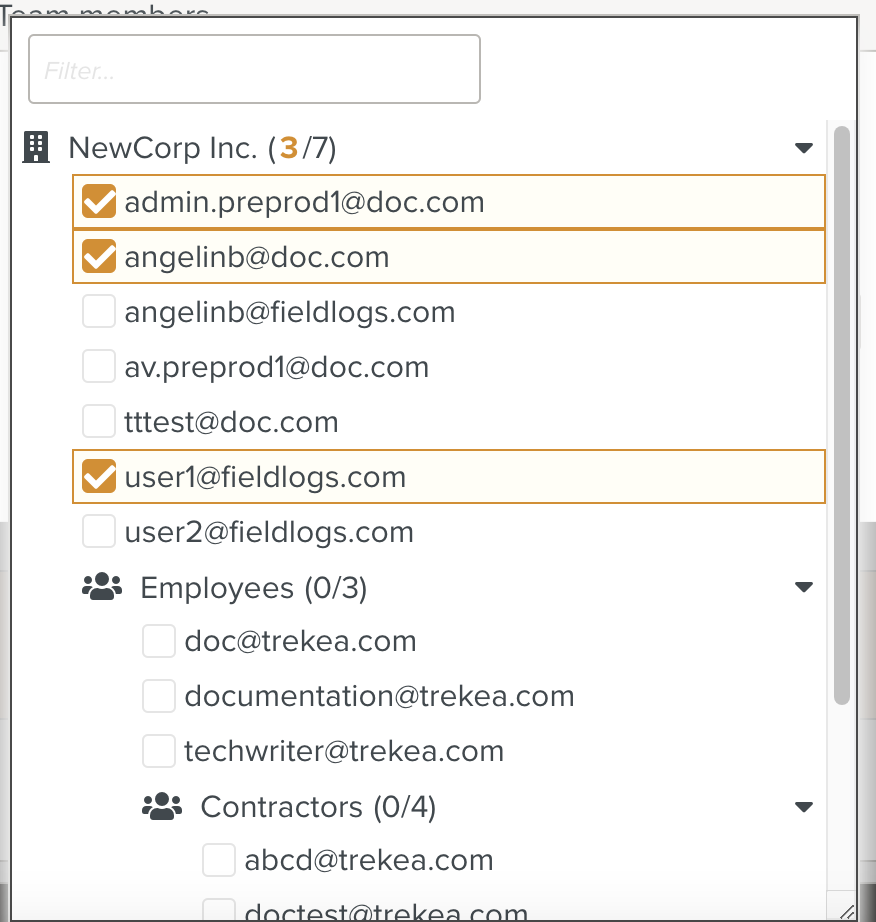Click the member list vertical scrollbar
The height and width of the screenshot is (922, 876).
pyautogui.click(x=842, y=415)
